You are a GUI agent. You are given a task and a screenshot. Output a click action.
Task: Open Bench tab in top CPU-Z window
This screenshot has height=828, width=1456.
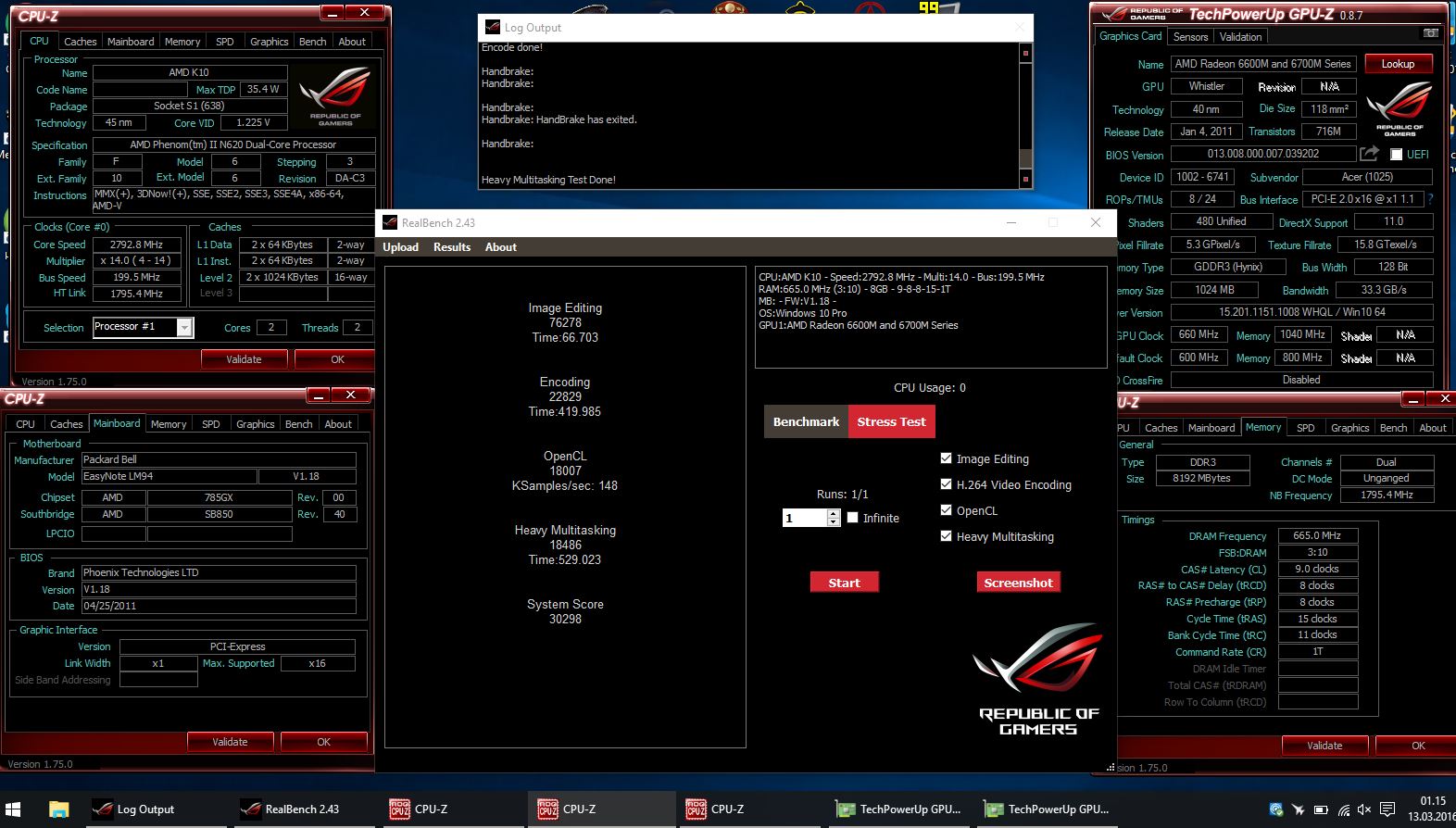tap(312, 42)
